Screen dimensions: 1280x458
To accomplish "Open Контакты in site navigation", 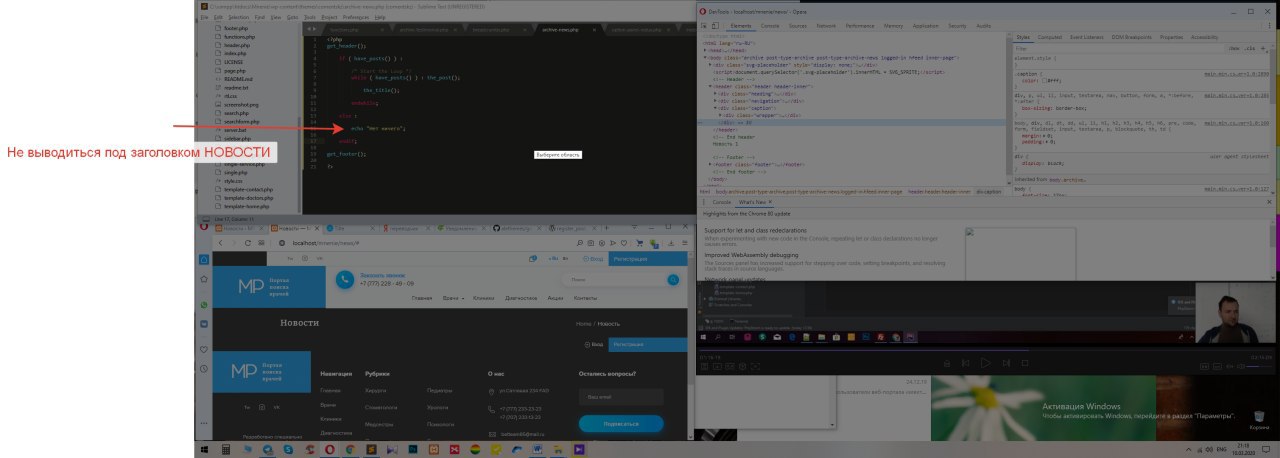I will pyautogui.click(x=585, y=298).
